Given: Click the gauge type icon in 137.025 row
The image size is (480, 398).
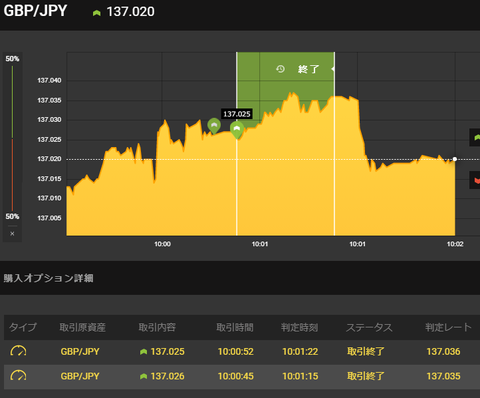Looking at the screenshot, I should [18, 351].
